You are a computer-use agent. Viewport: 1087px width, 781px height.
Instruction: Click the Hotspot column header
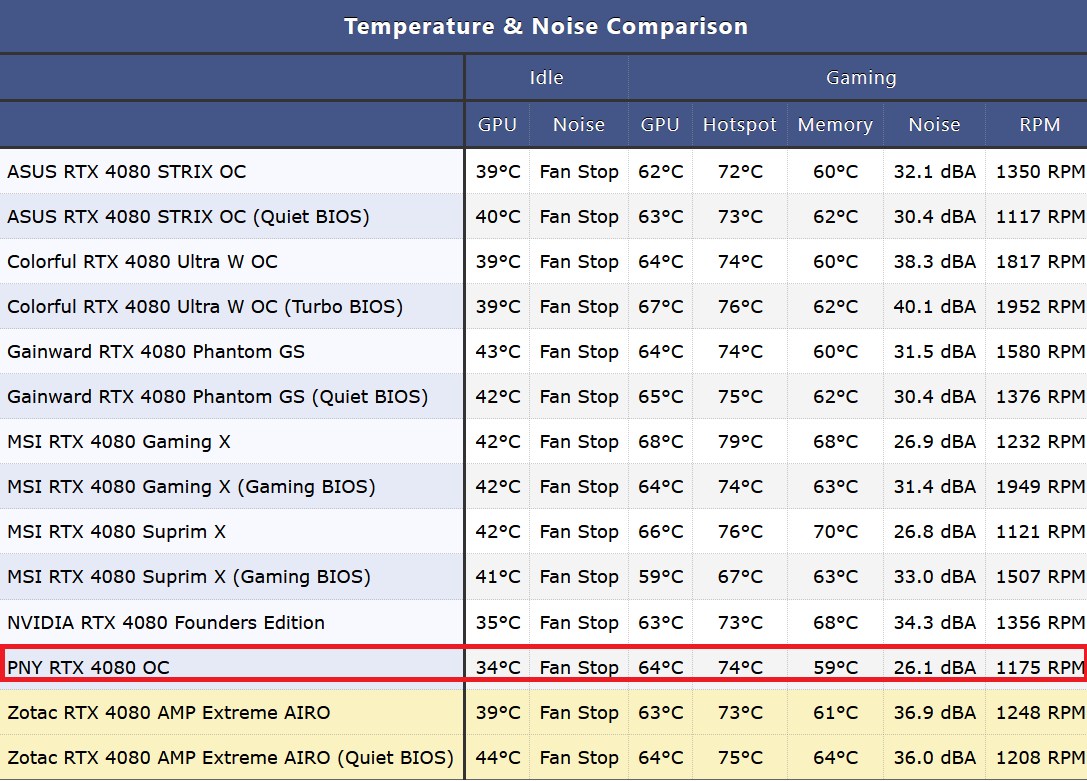pyautogui.click(x=739, y=125)
